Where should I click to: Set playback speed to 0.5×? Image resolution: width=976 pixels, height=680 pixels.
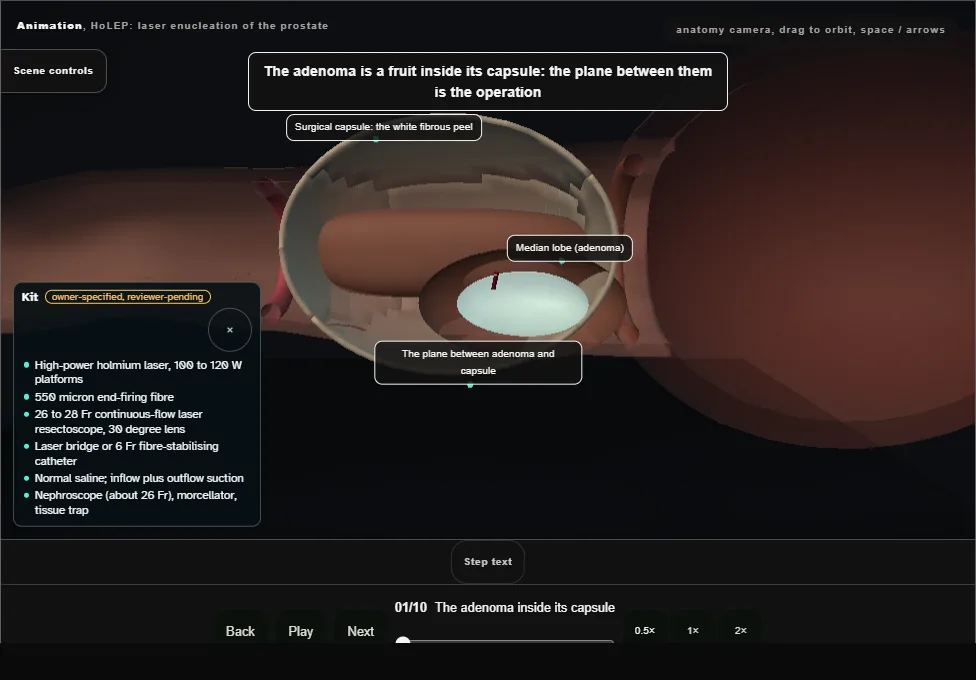pyautogui.click(x=645, y=630)
